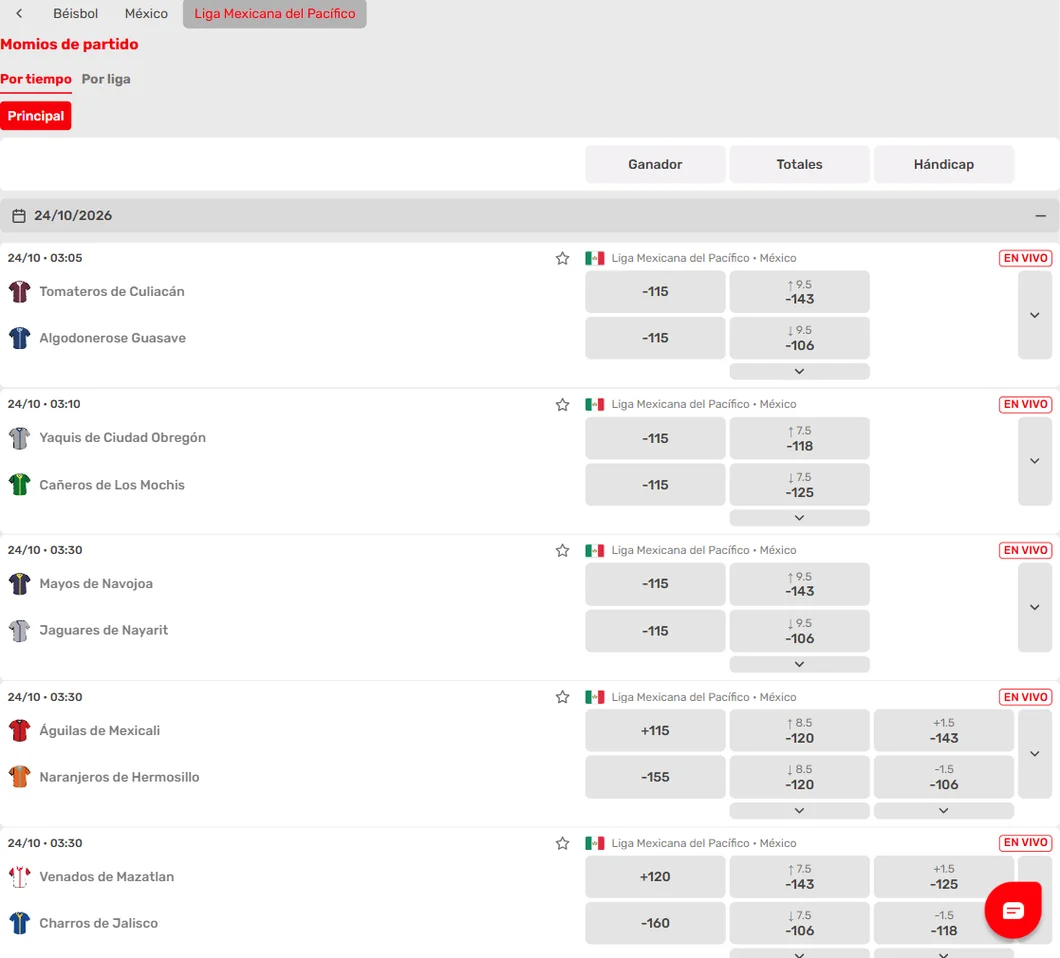Collapse the 24/10/2026 date section
Screen dimensions: 1060x958
1040,216
